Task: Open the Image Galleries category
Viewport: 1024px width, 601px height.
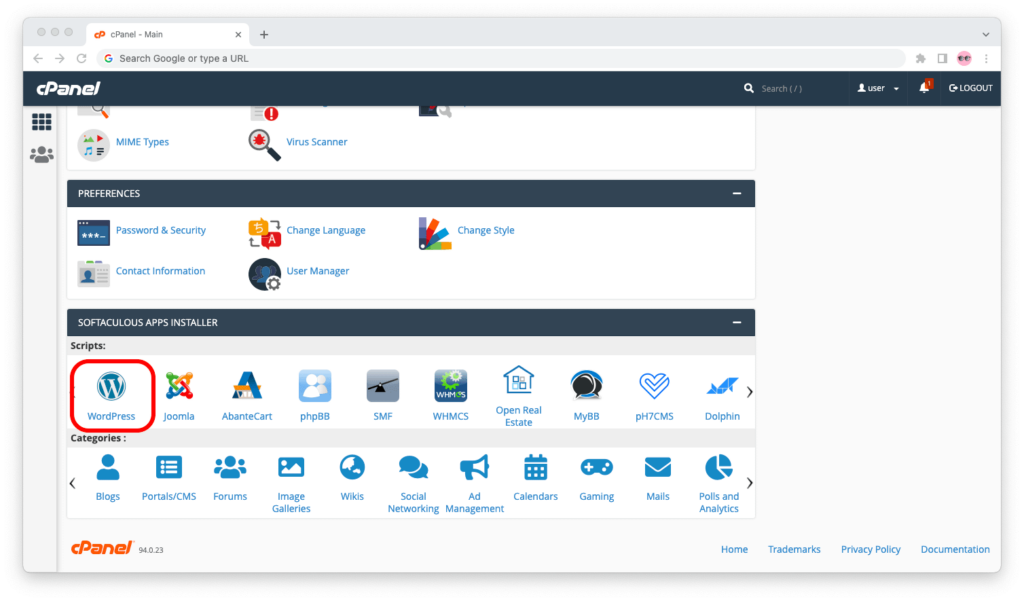Action: click(x=291, y=483)
